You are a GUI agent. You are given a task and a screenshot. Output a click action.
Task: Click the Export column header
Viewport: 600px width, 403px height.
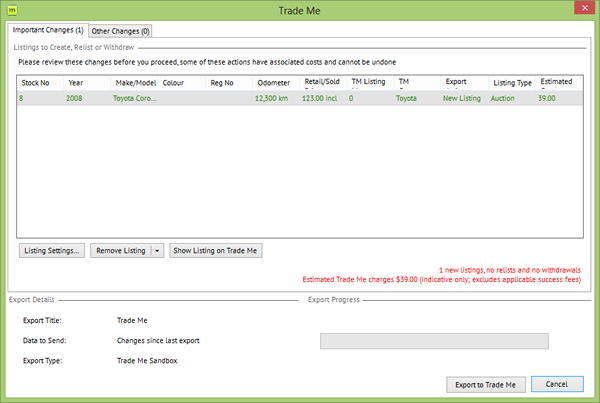click(x=465, y=83)
